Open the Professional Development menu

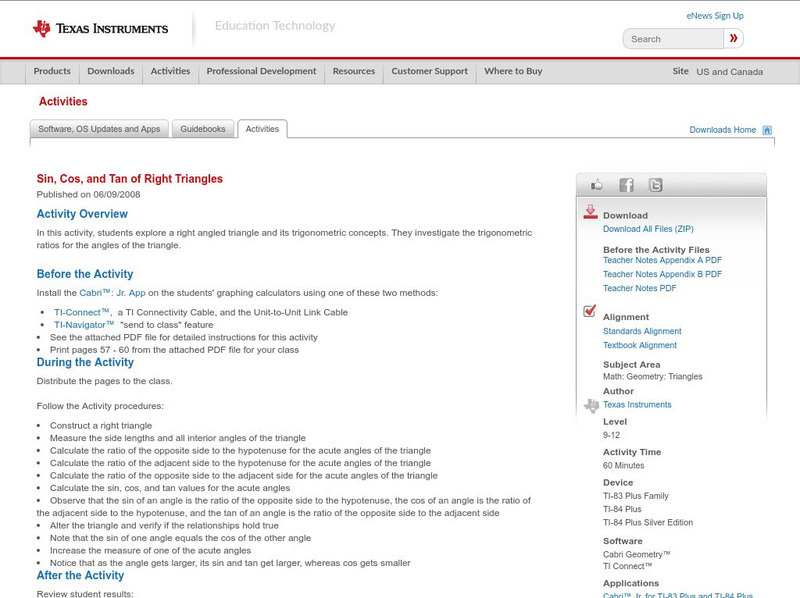[261, 71]
